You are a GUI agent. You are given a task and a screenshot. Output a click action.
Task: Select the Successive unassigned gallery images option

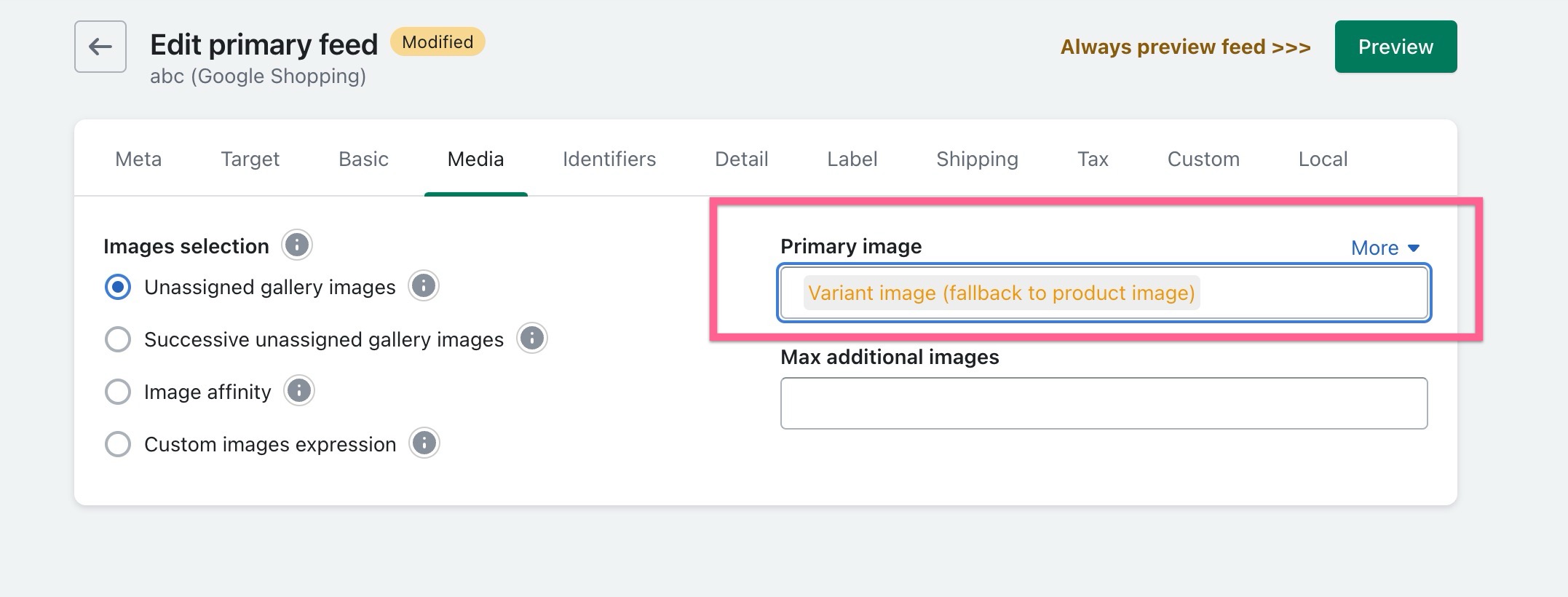118,339
